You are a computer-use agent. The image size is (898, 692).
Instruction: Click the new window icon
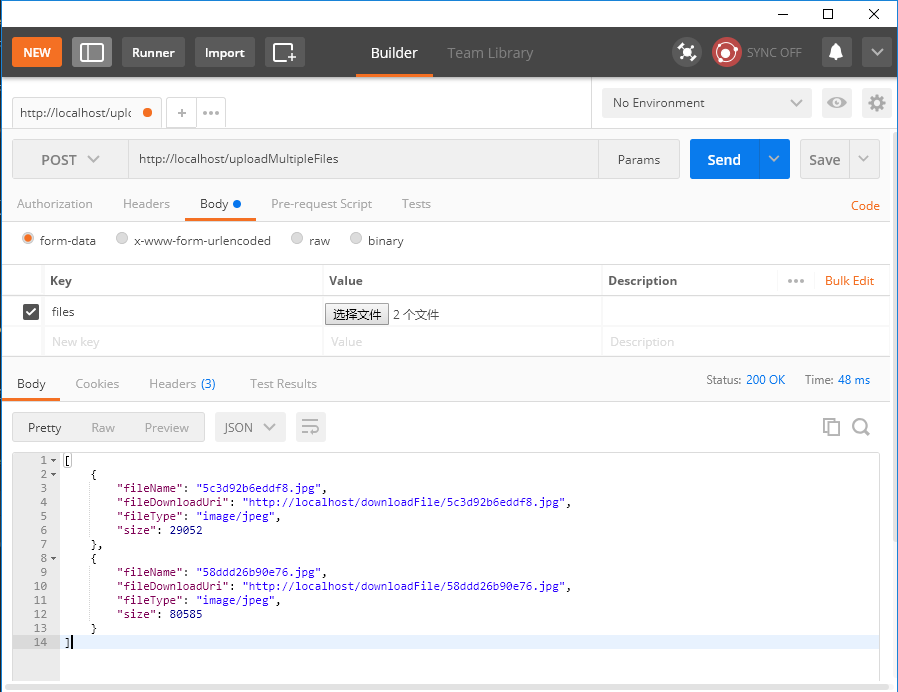tap(284, 52)
